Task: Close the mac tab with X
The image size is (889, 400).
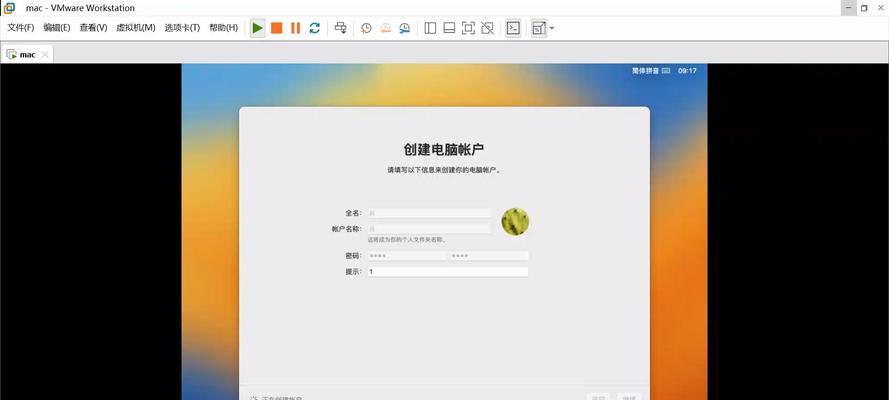Action: coord(45,54)
